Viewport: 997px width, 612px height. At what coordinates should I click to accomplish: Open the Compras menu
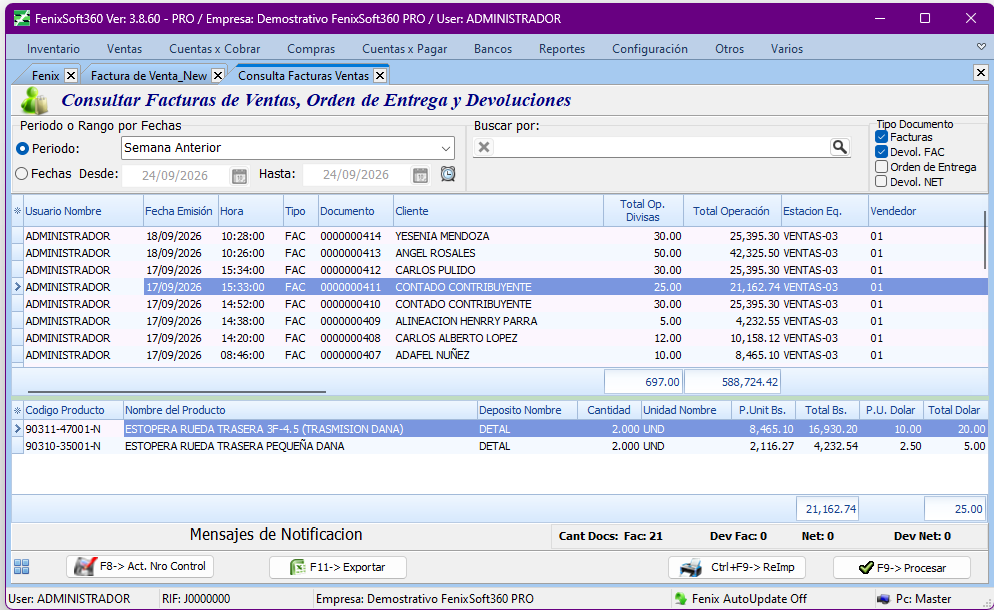[311, 49]
